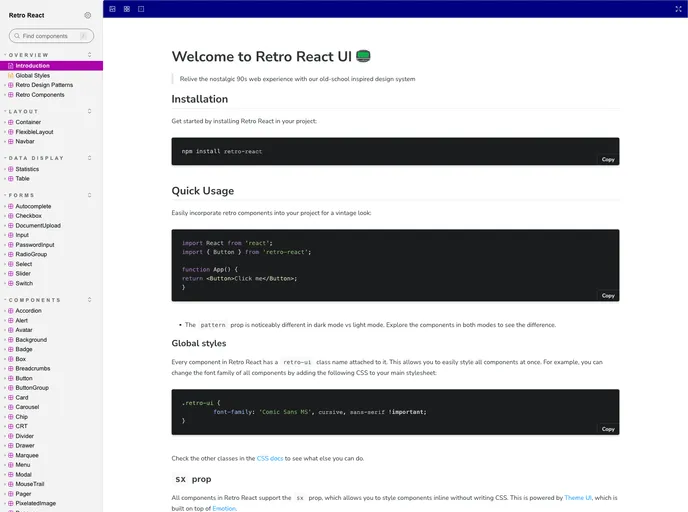Open the Emotion link
This screenshot has width=688, height=512.
224,508
